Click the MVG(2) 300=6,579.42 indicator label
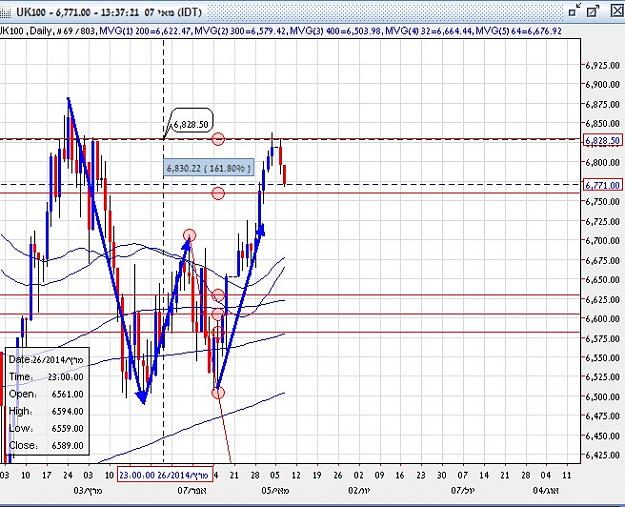Image resolution: width=625 pixels, height=507 pixels. [x=241, y=31]
